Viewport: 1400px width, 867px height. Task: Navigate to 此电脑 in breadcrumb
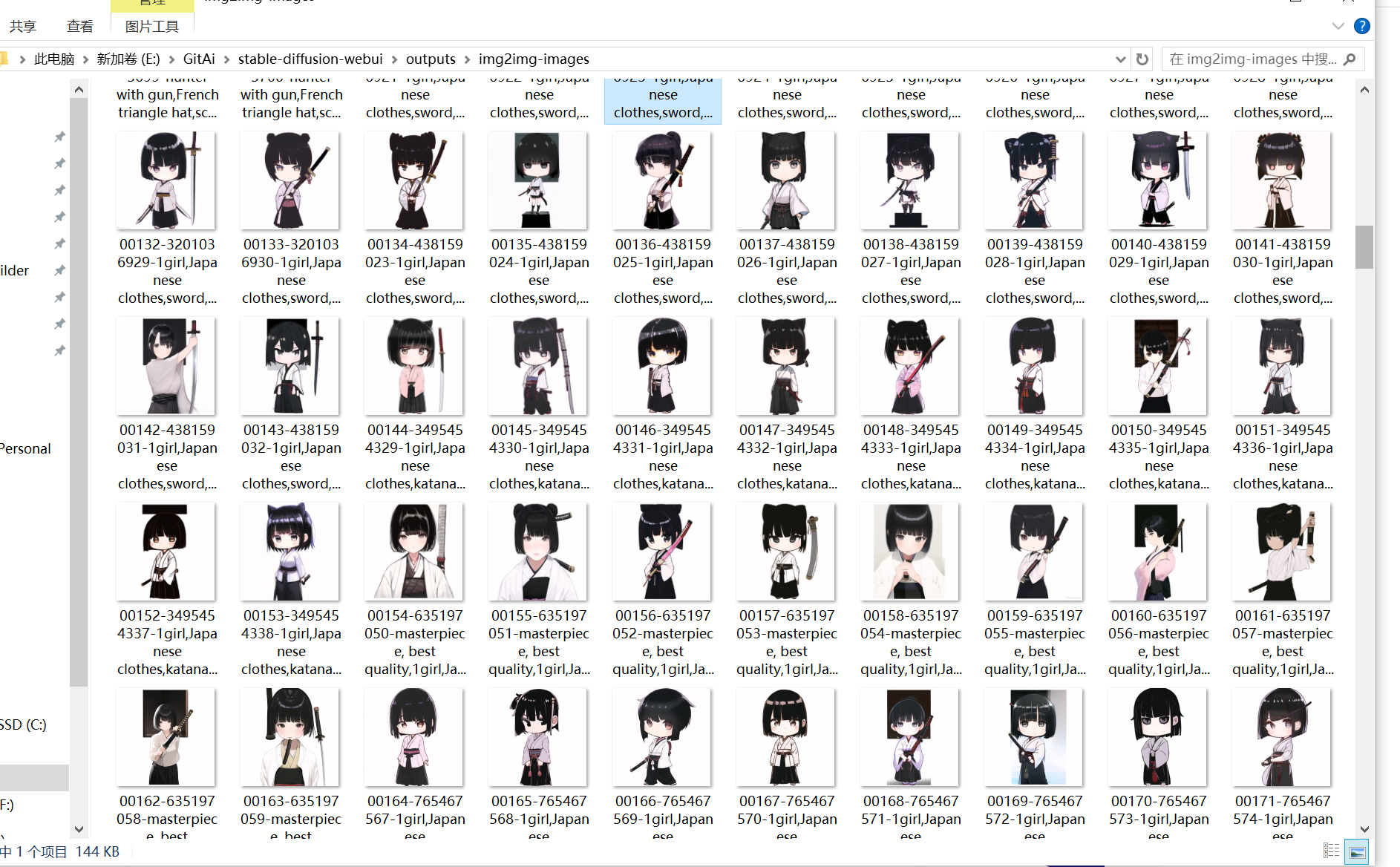click(54, 59)
